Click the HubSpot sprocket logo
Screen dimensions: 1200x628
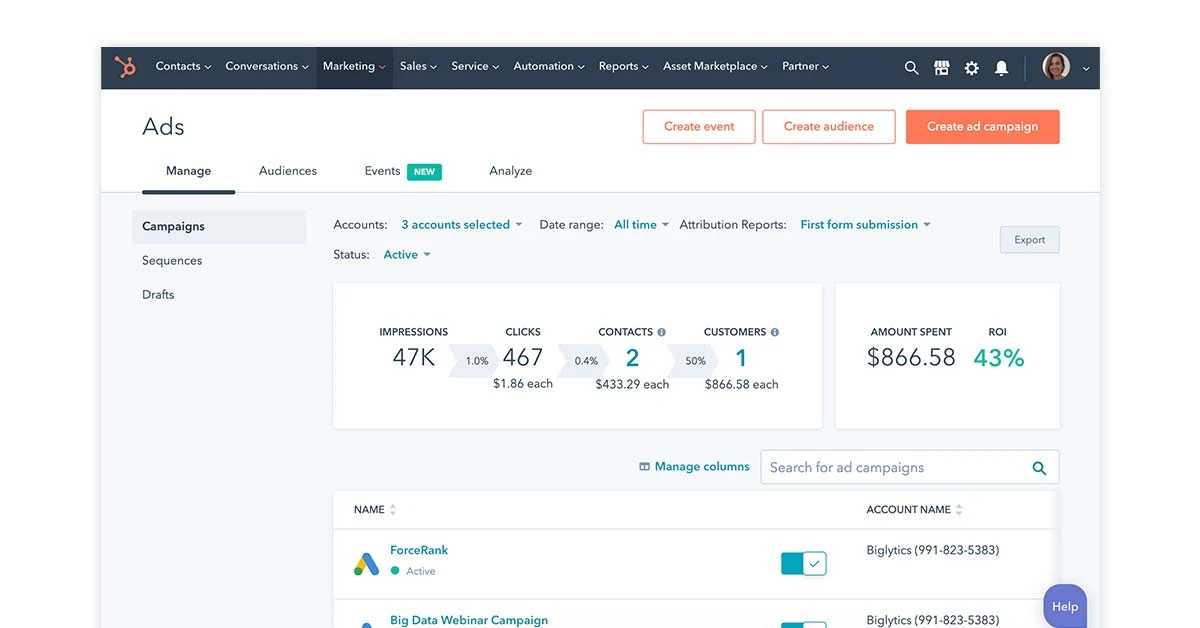pyautogui.click(x=124, y=67)
